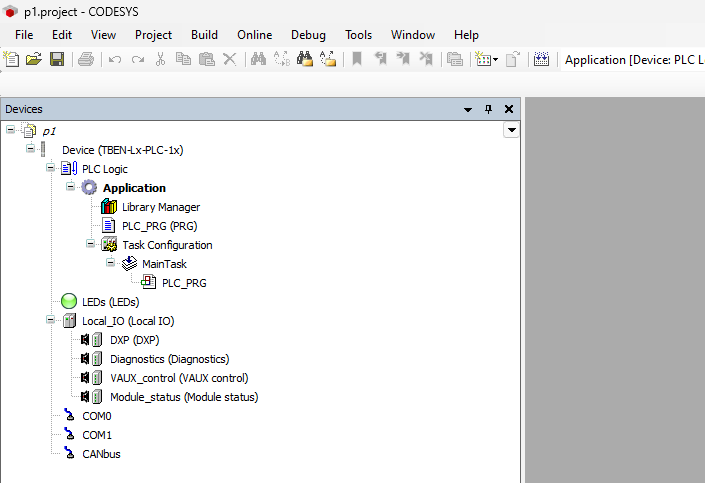The width and height of the screenshot is (705, 483).
Task: Click the Application gear icon
Action: 89,188
